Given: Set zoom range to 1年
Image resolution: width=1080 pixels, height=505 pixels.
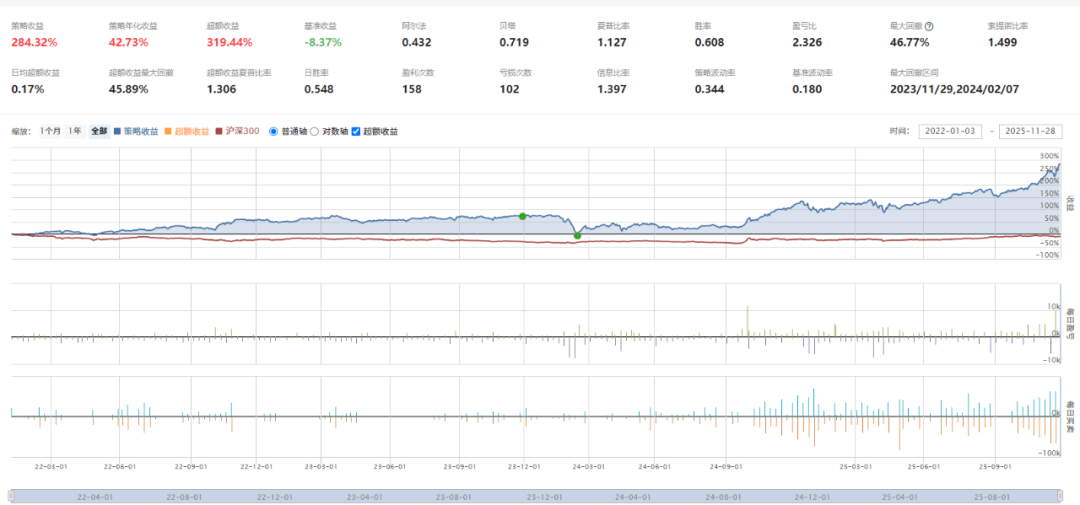Looking at the screenshot, I should [x=75, y=131].
